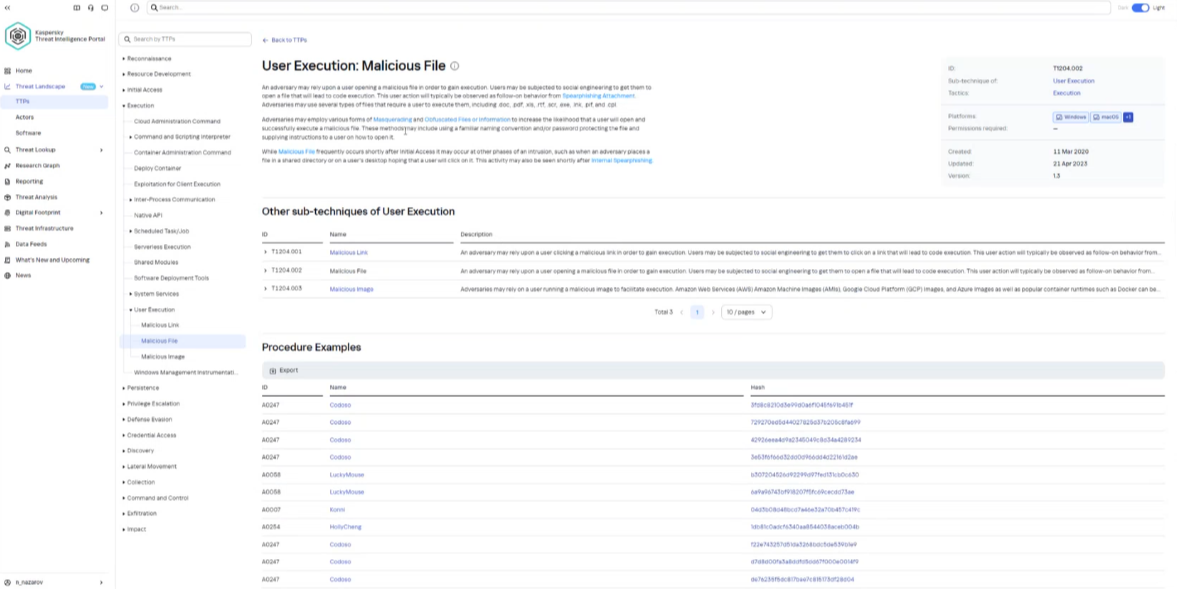The width and height of the screenshot is (1177, 589).
Task: Click the Back to TTPs link
Action: tap(289, 41)
